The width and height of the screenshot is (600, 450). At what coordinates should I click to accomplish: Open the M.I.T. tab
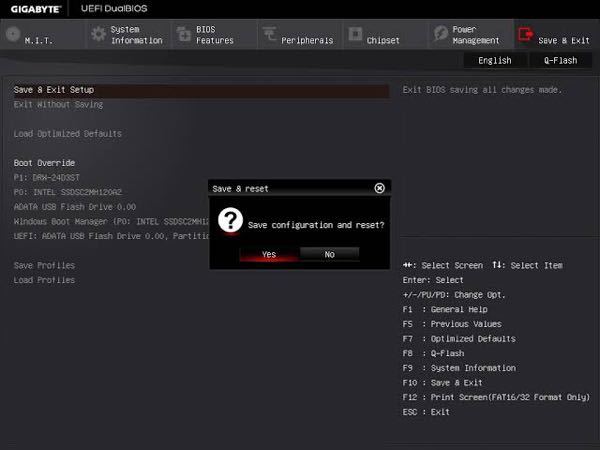[x=42, y=34]
